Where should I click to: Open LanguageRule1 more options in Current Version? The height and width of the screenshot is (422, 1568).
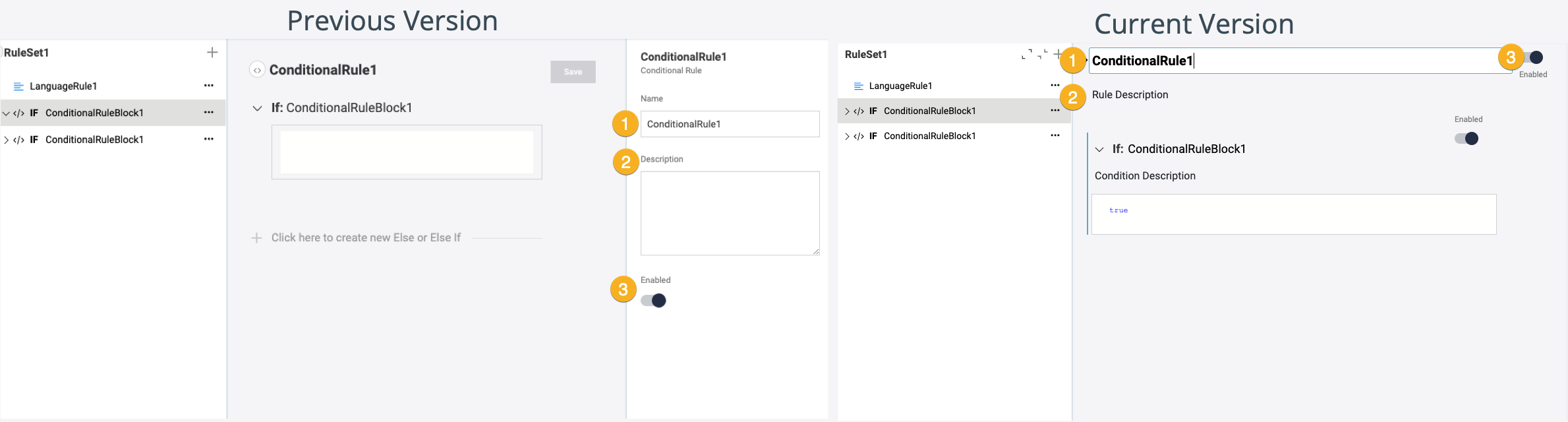tap(1055, 85)
